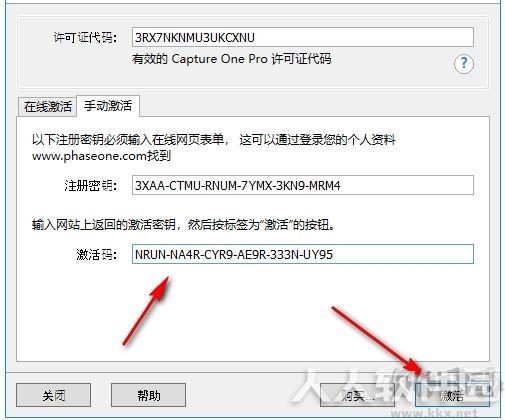Screen dimensions: 505x420
Task: Focus the 许可证代码 license code field
Action: [303, 37]
